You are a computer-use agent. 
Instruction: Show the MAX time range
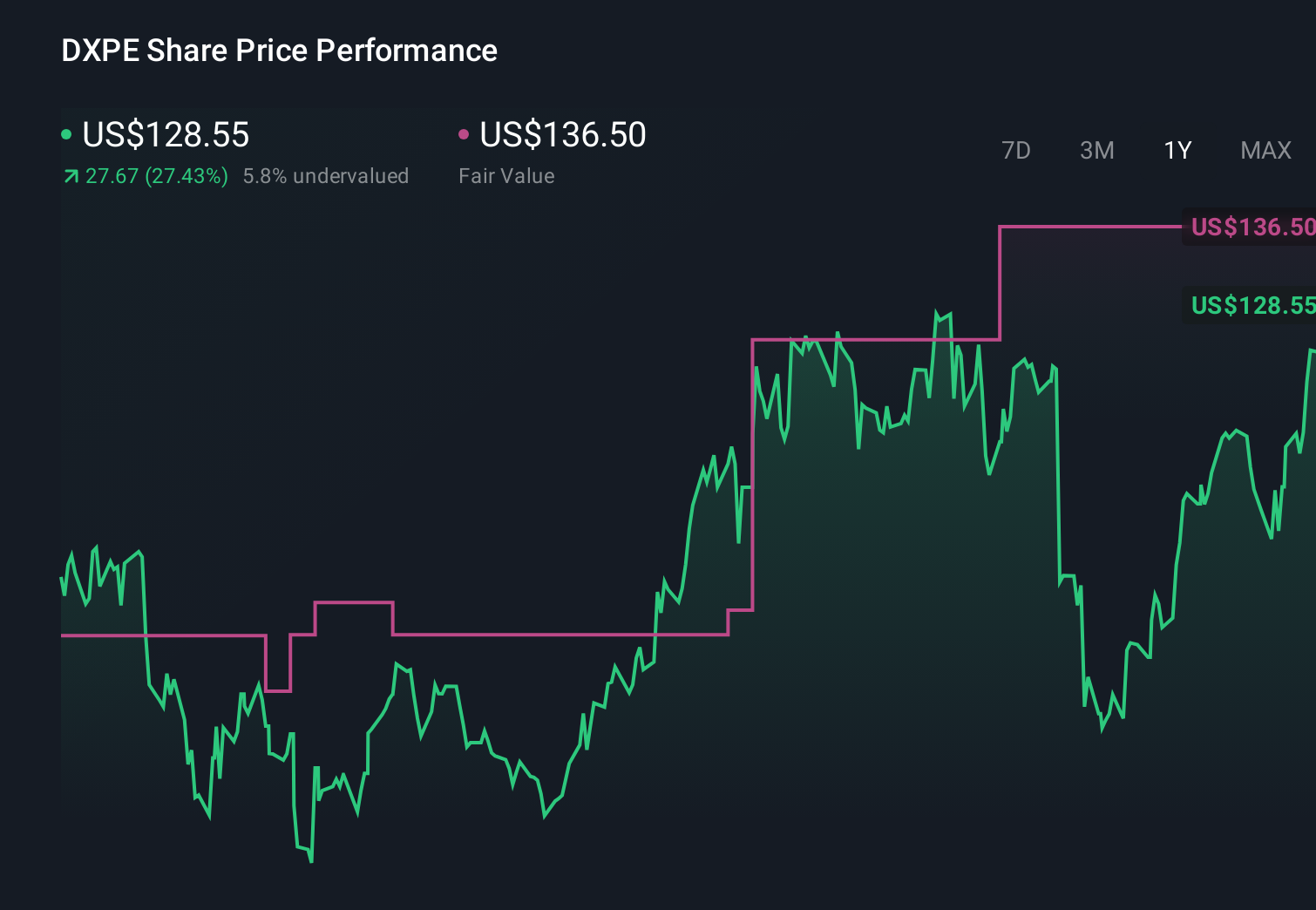pos(1265,151)
